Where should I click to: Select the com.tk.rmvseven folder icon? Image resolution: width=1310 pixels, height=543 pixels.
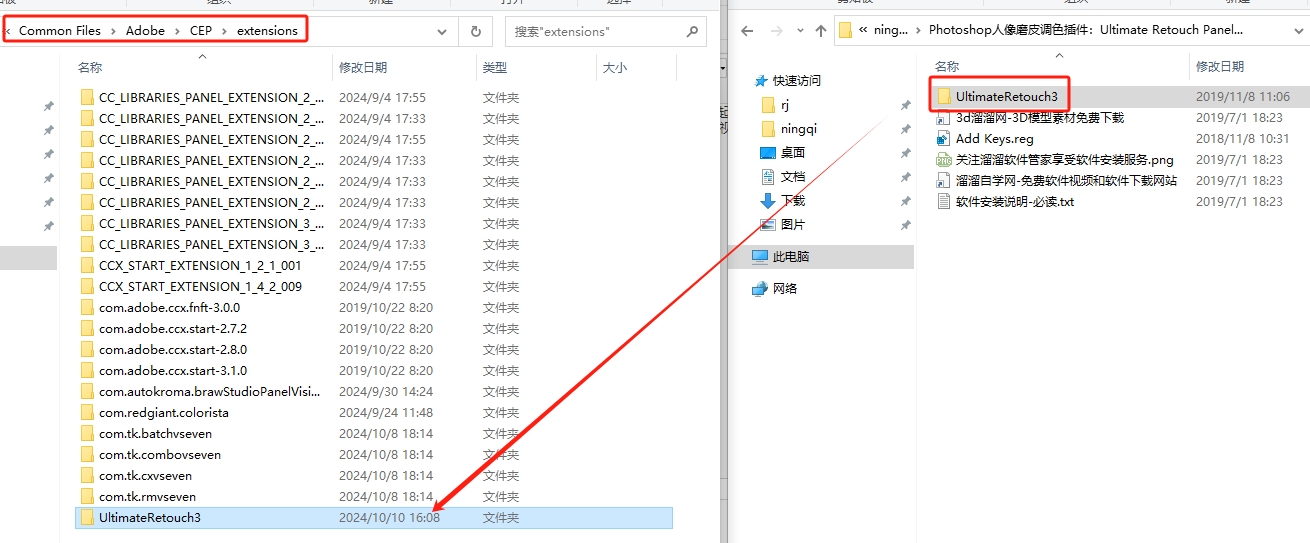87,496
